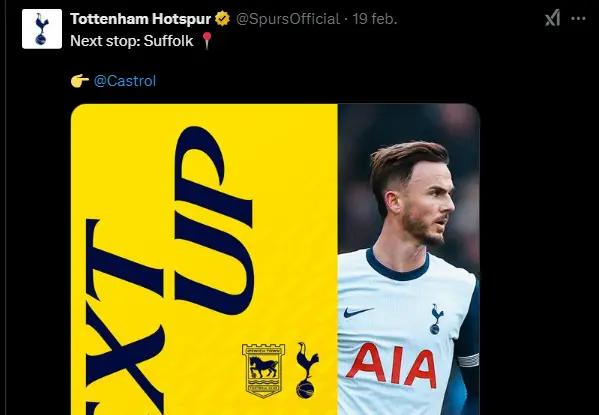Open the player photo in the tweet
Image resolution: width=599 pixels, height=415 pixels.
[408, 259]
